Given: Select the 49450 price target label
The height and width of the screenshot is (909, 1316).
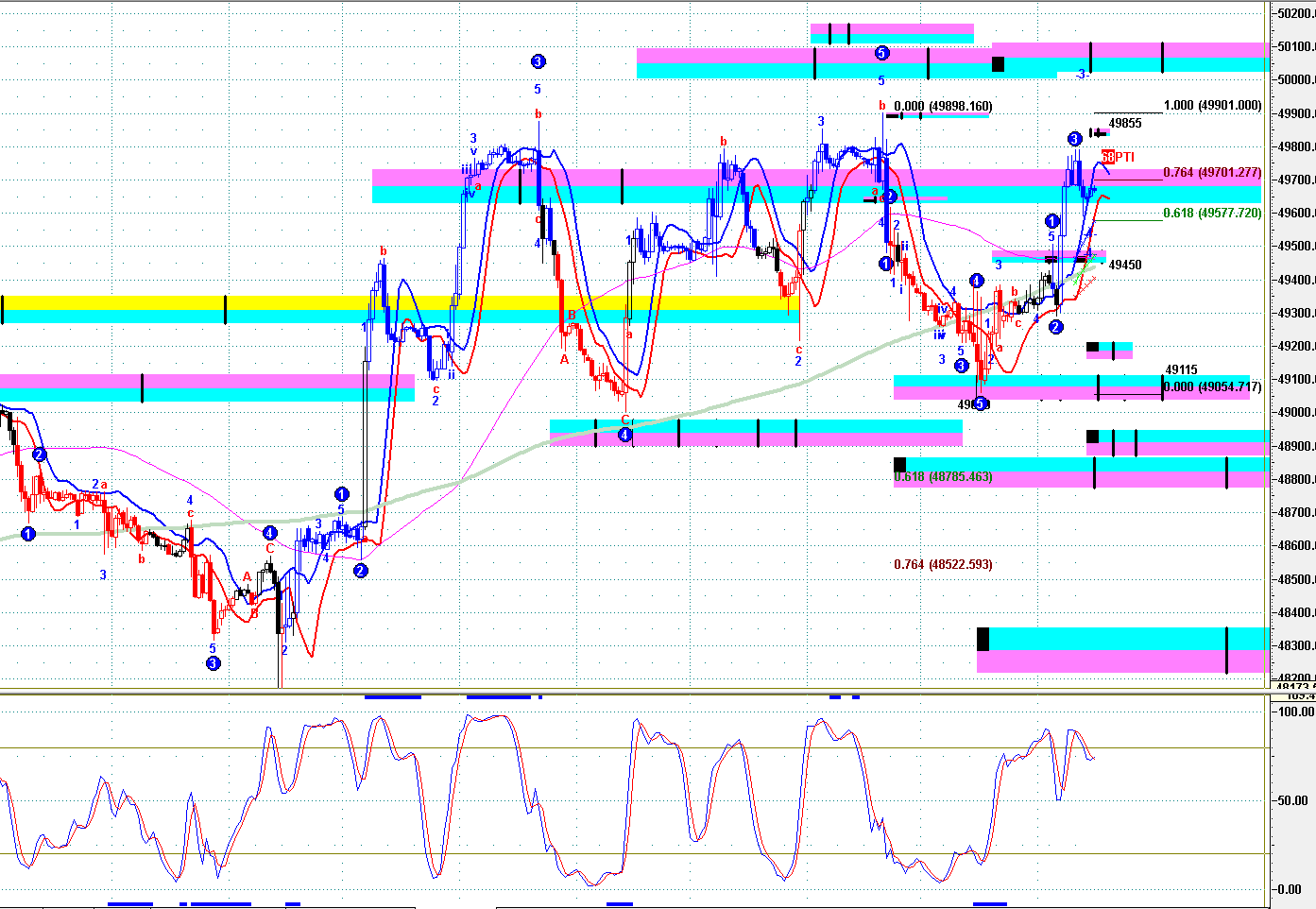Looking at the screenshot, I should (1125, 266).
